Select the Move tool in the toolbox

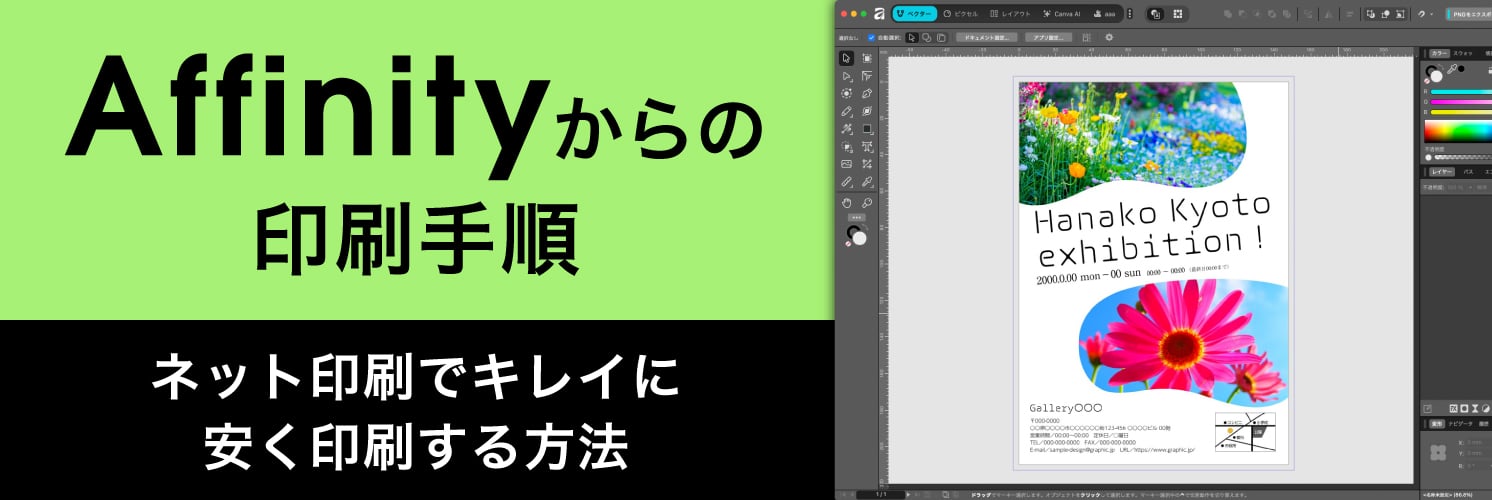[x=847, y=58]
